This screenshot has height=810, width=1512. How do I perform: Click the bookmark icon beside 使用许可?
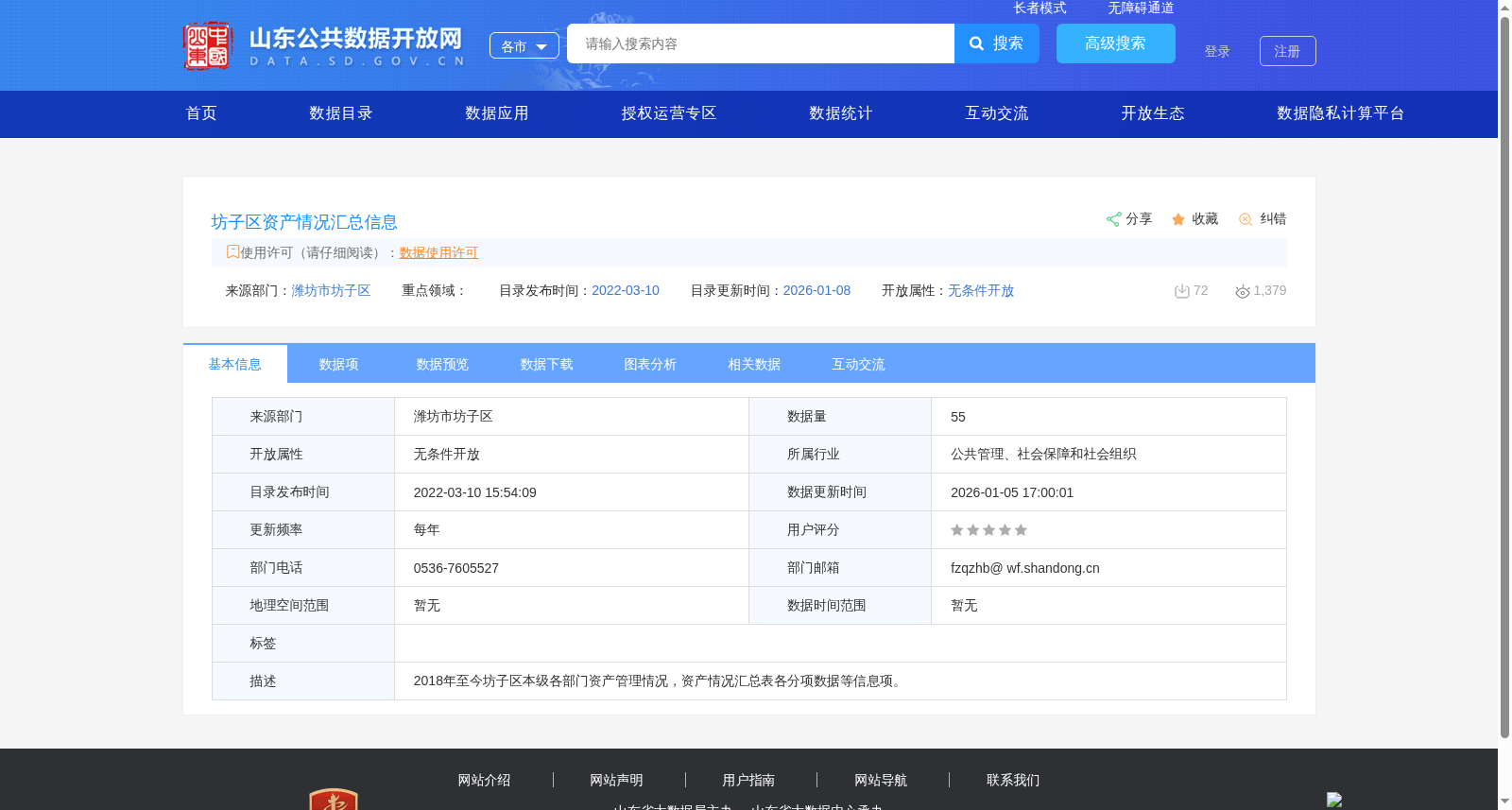tap(232, 252)
